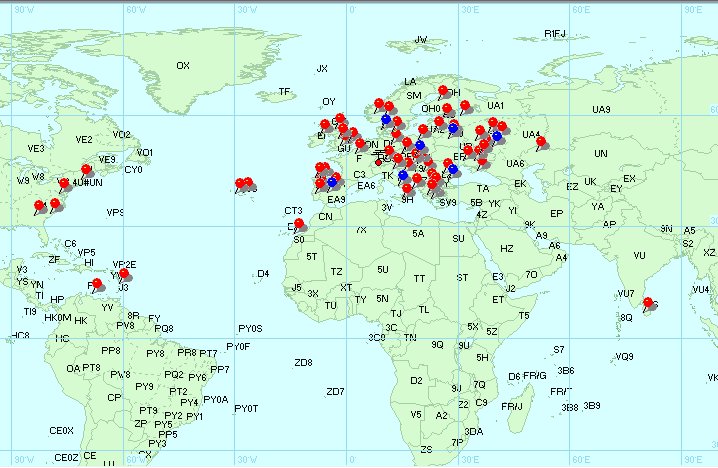This screenshot has width=718, height=468.
Task: Click the blue pin in Spain
Action: tap(332, 182)
